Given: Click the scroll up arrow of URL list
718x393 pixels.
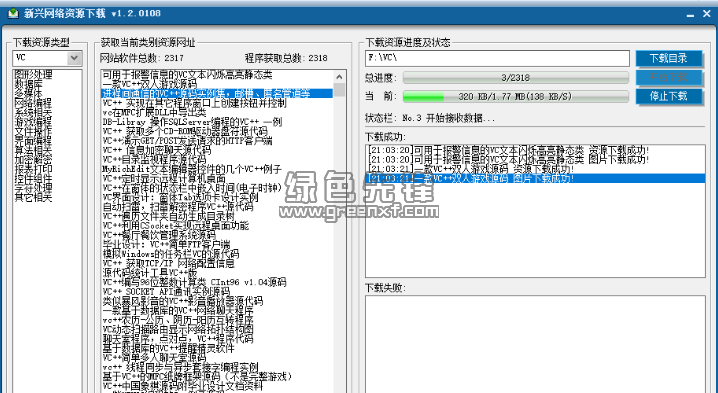Looking at the screenshot, I should [x=339, y=76].
